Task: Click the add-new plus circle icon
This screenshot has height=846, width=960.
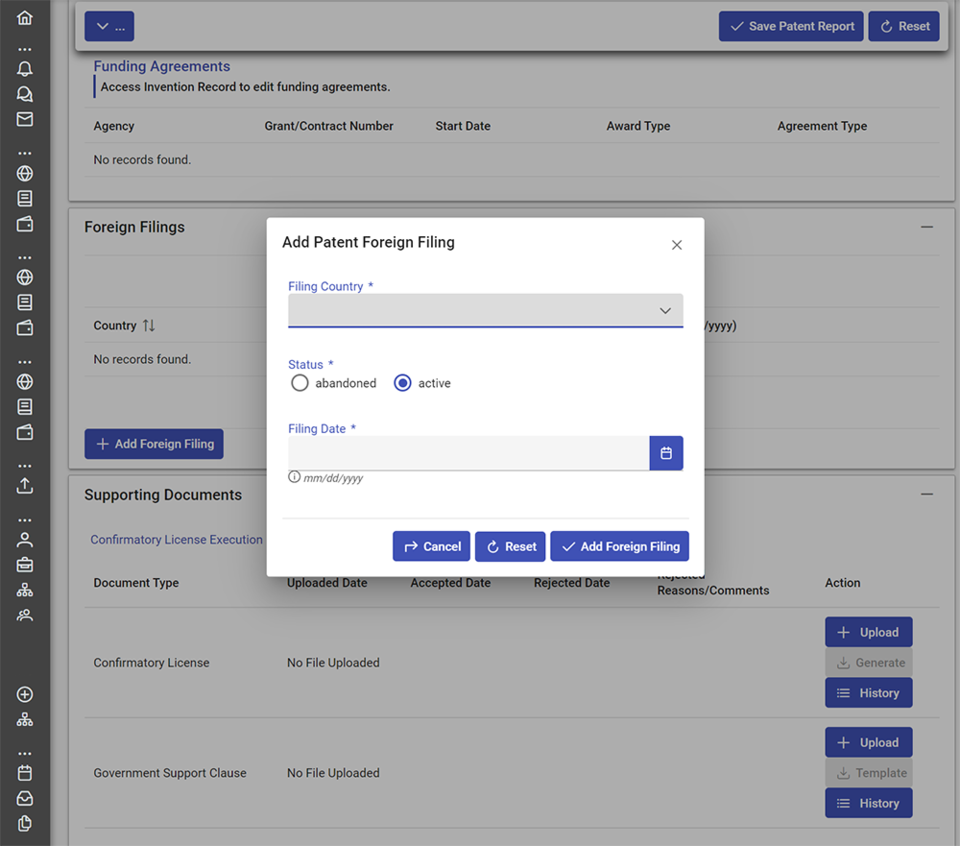Action: (25, 694)
